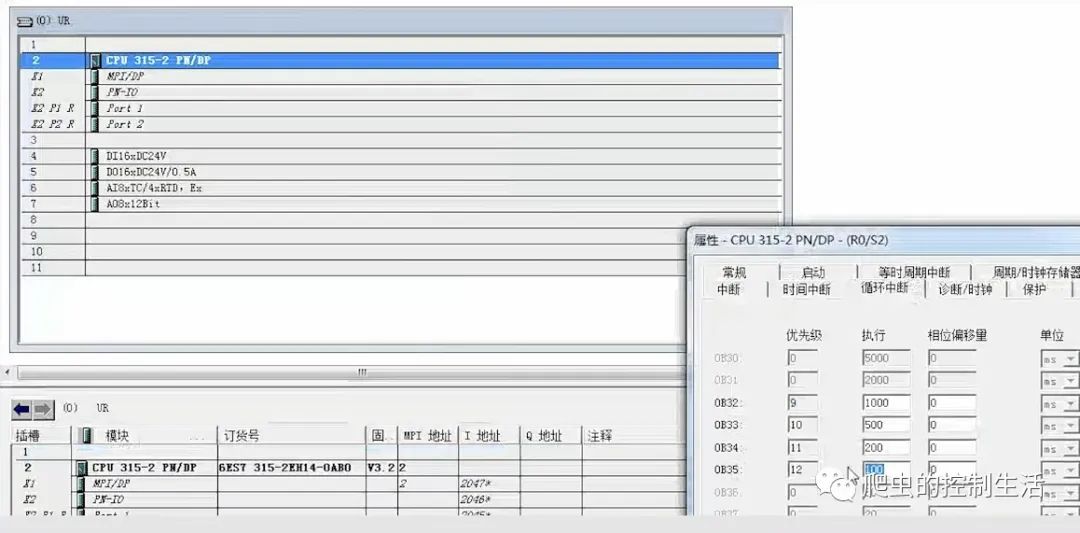Open the unit dropdown for OB34
1080x533 pixels.
point(1070,449)
